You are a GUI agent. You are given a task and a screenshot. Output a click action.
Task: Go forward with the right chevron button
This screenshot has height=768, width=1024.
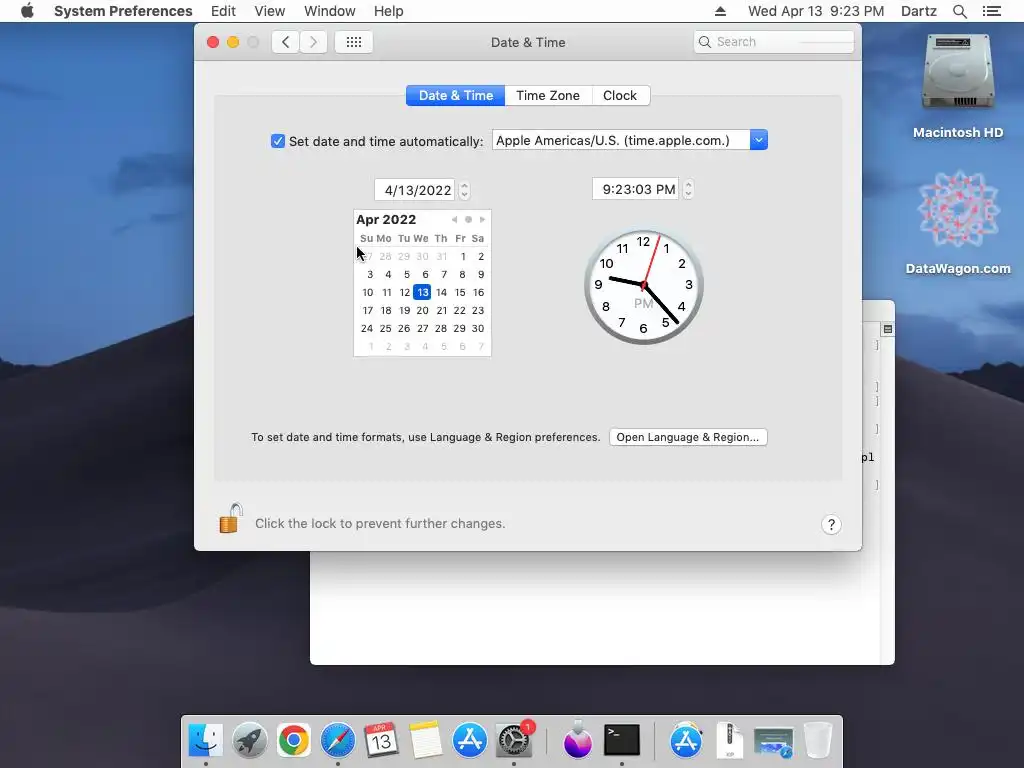coord(313,42)
